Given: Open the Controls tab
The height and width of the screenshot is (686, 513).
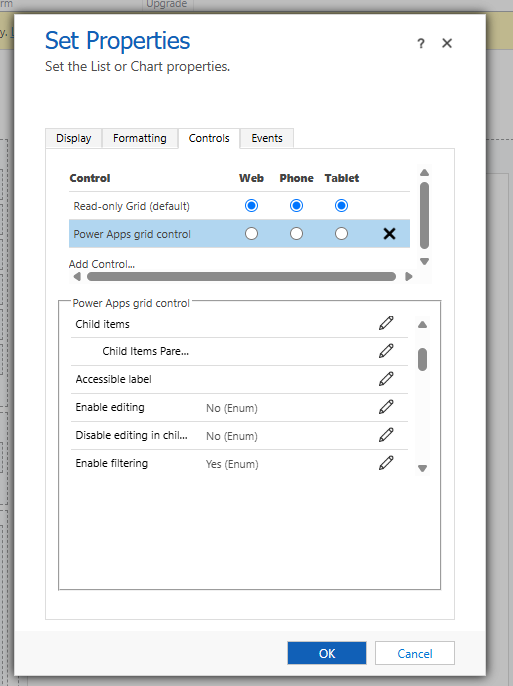Looking at the screenshot, I should [x=209, y=138].
